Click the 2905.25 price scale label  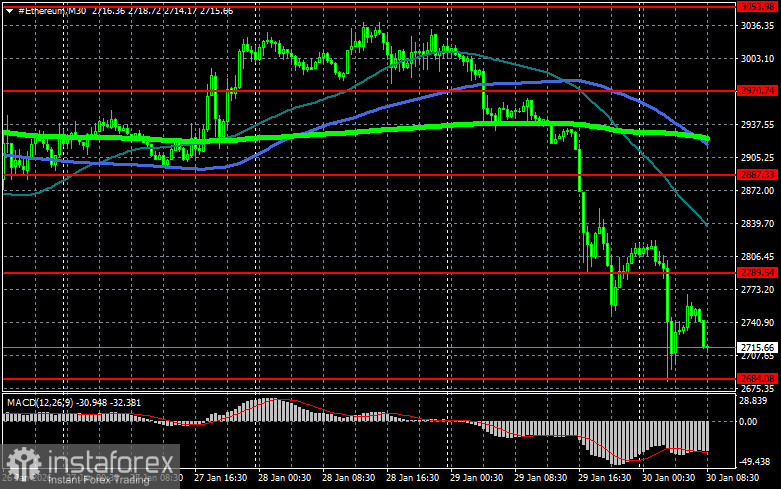(x=757, y=157)
